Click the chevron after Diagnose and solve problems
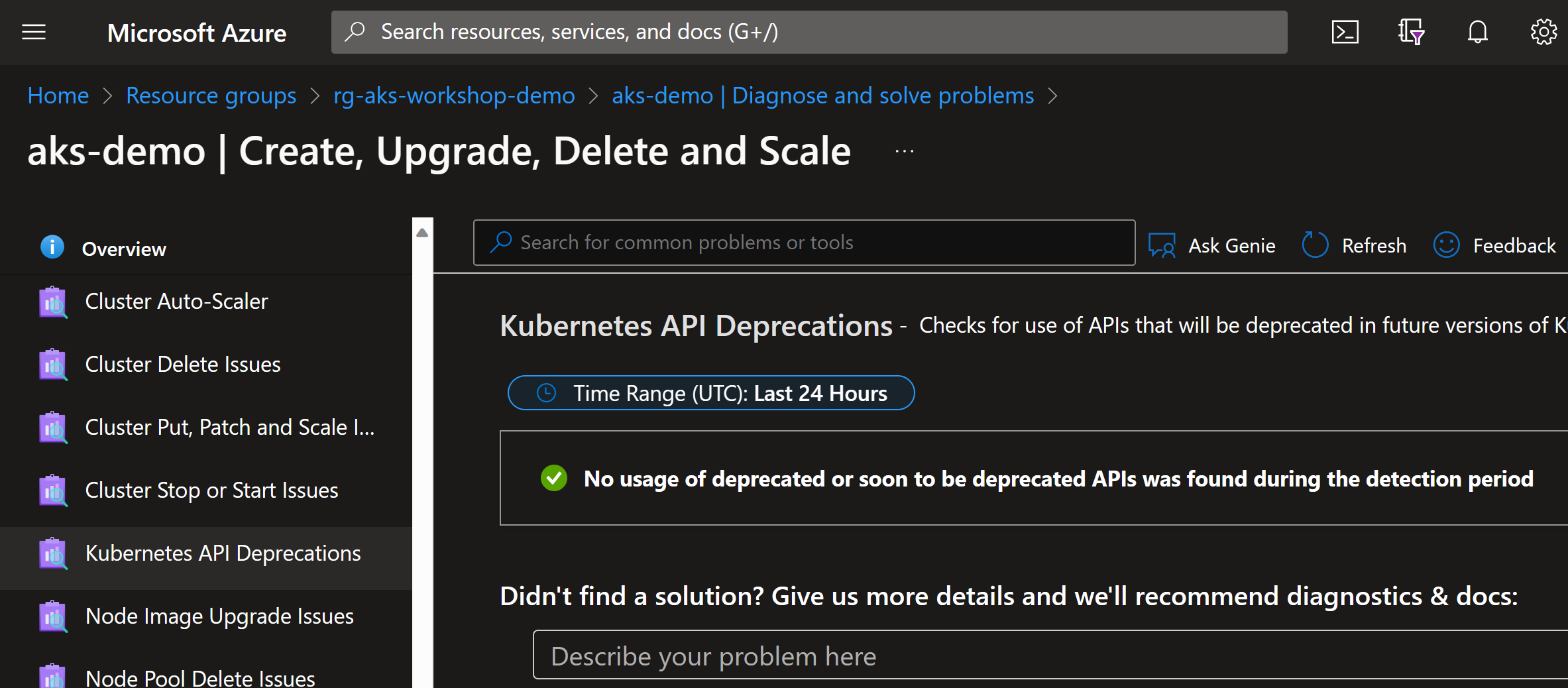 [1052, 96]
